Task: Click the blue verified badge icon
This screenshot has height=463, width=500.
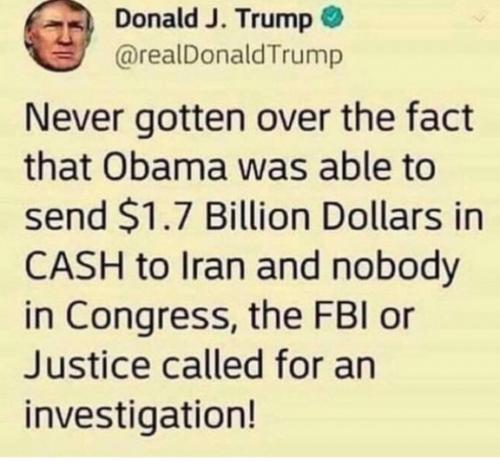Action: 331,20
